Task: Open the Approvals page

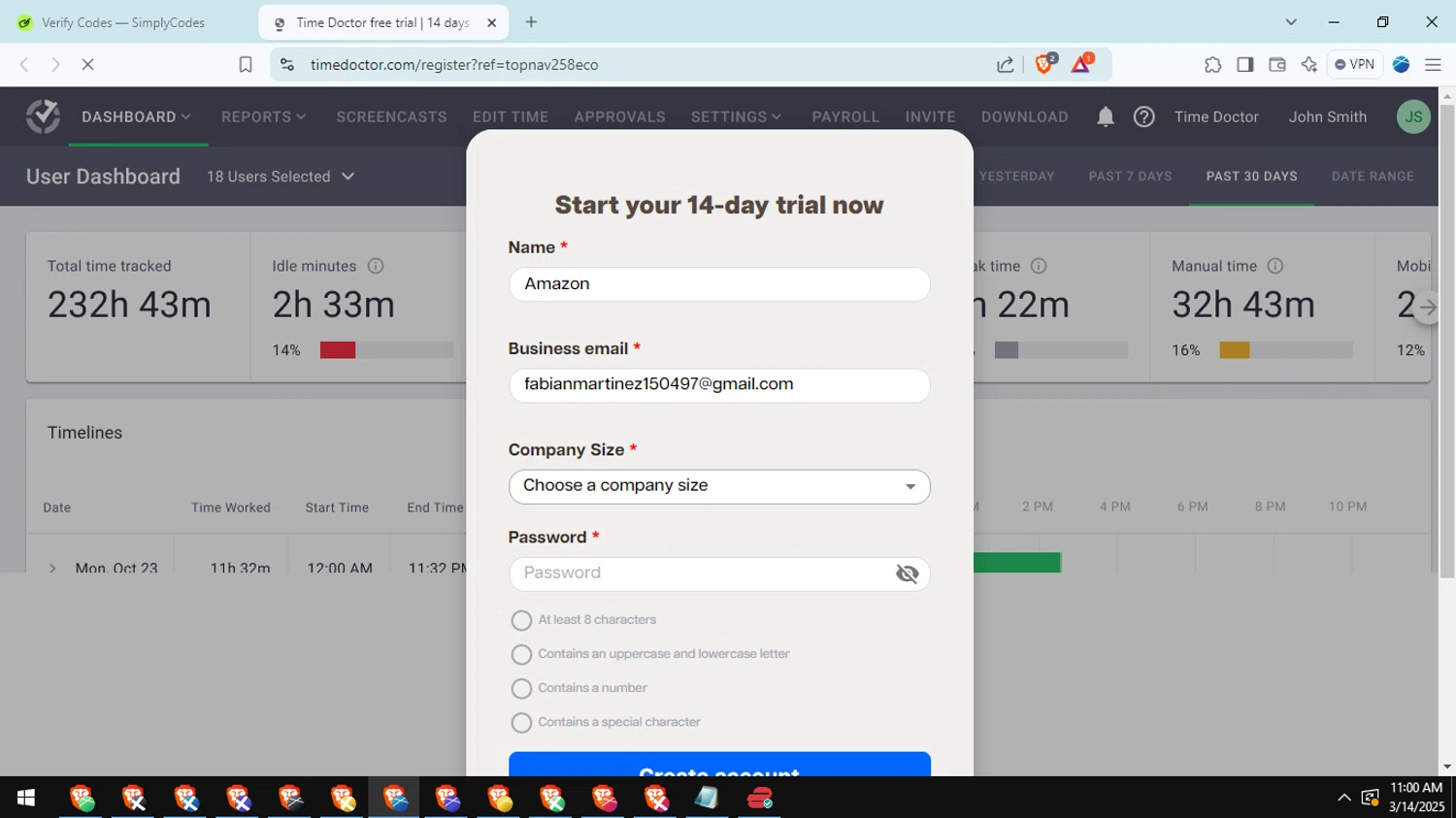Action: (619, 116)
